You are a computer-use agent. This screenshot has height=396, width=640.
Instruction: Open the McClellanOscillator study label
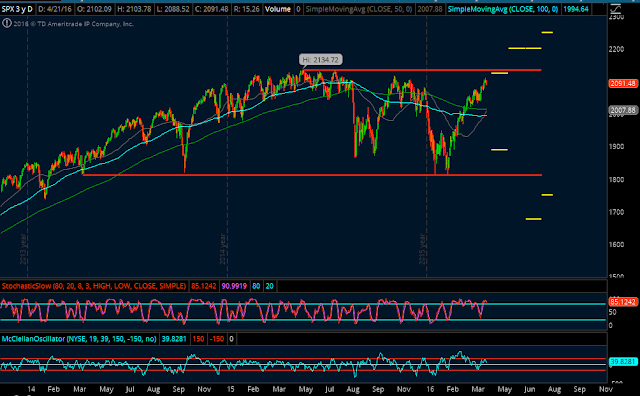79,339
